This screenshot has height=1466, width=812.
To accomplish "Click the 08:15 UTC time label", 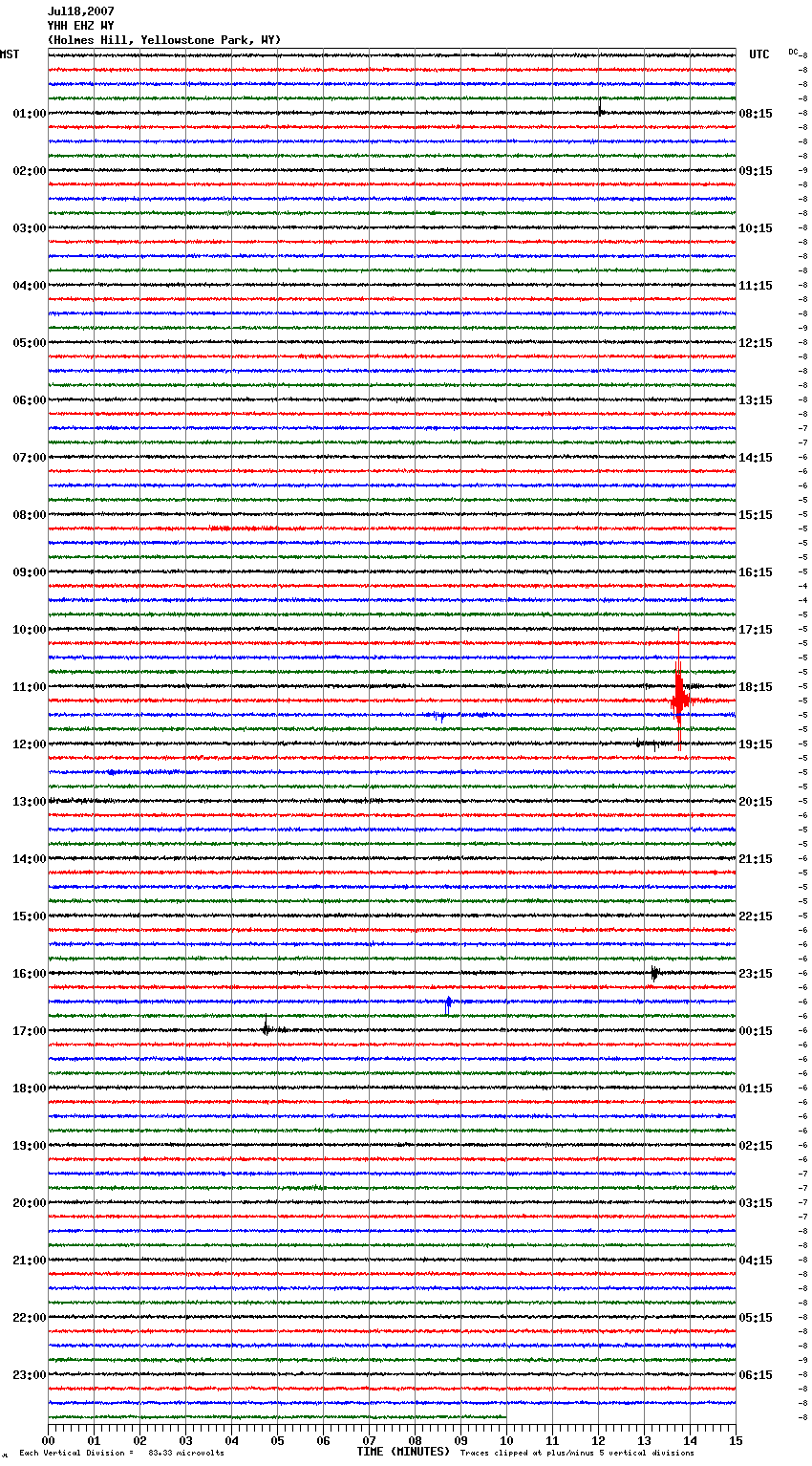I will pyautogui.click(x=756, y=114).
